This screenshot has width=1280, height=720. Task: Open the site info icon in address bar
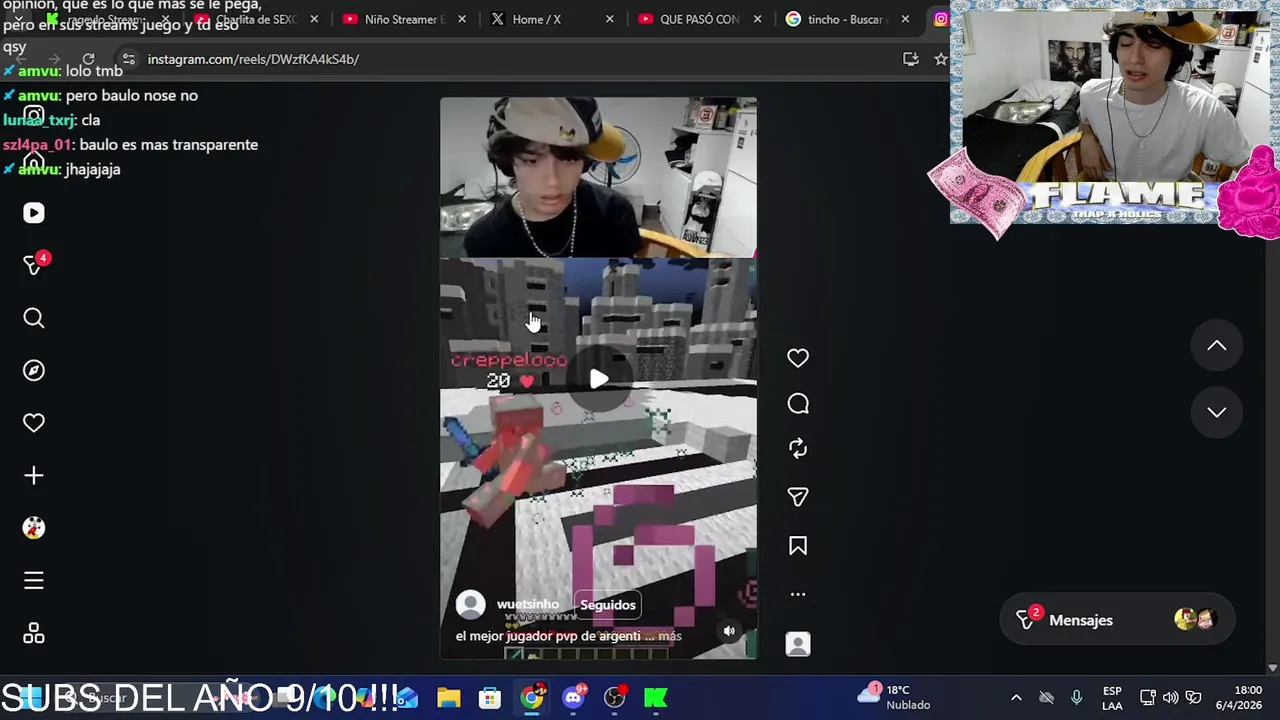pyautogui.click(x=127, y=59)
